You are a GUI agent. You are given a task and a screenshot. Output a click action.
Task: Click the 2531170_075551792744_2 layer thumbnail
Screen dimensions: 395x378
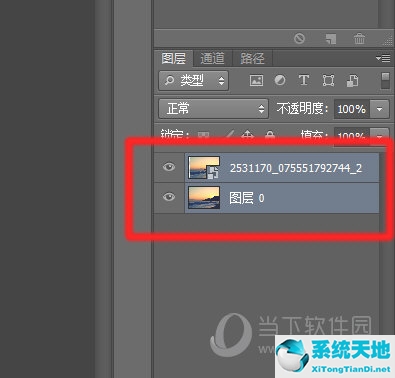pyautogui.click(x=204, y=168)
